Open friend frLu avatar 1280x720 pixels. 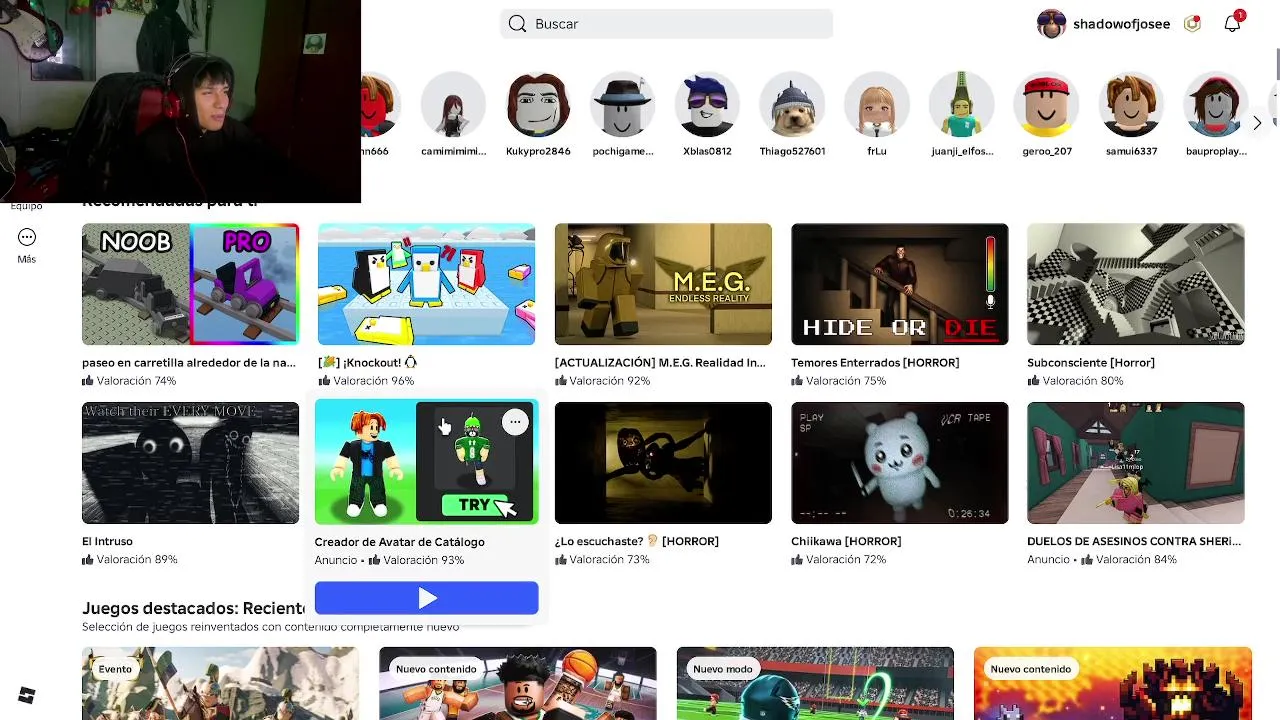[x=877, y=104]
